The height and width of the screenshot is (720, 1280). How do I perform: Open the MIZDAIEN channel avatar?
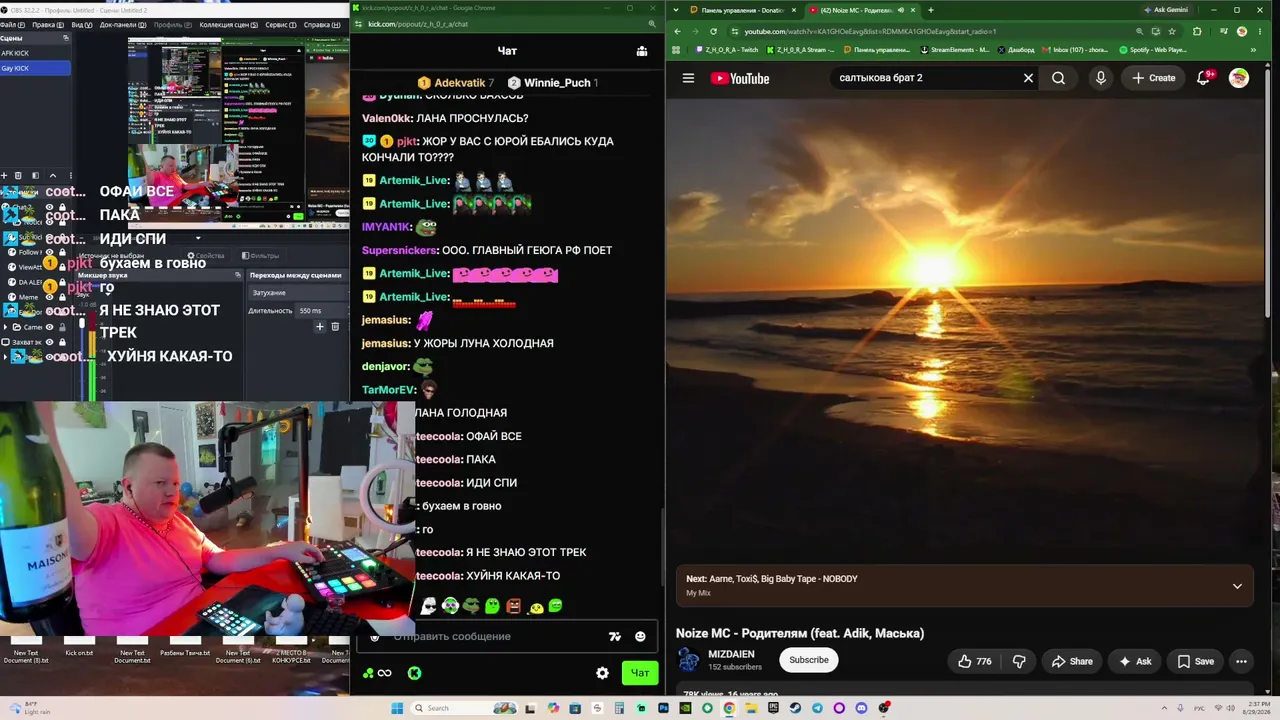(688, 660)
